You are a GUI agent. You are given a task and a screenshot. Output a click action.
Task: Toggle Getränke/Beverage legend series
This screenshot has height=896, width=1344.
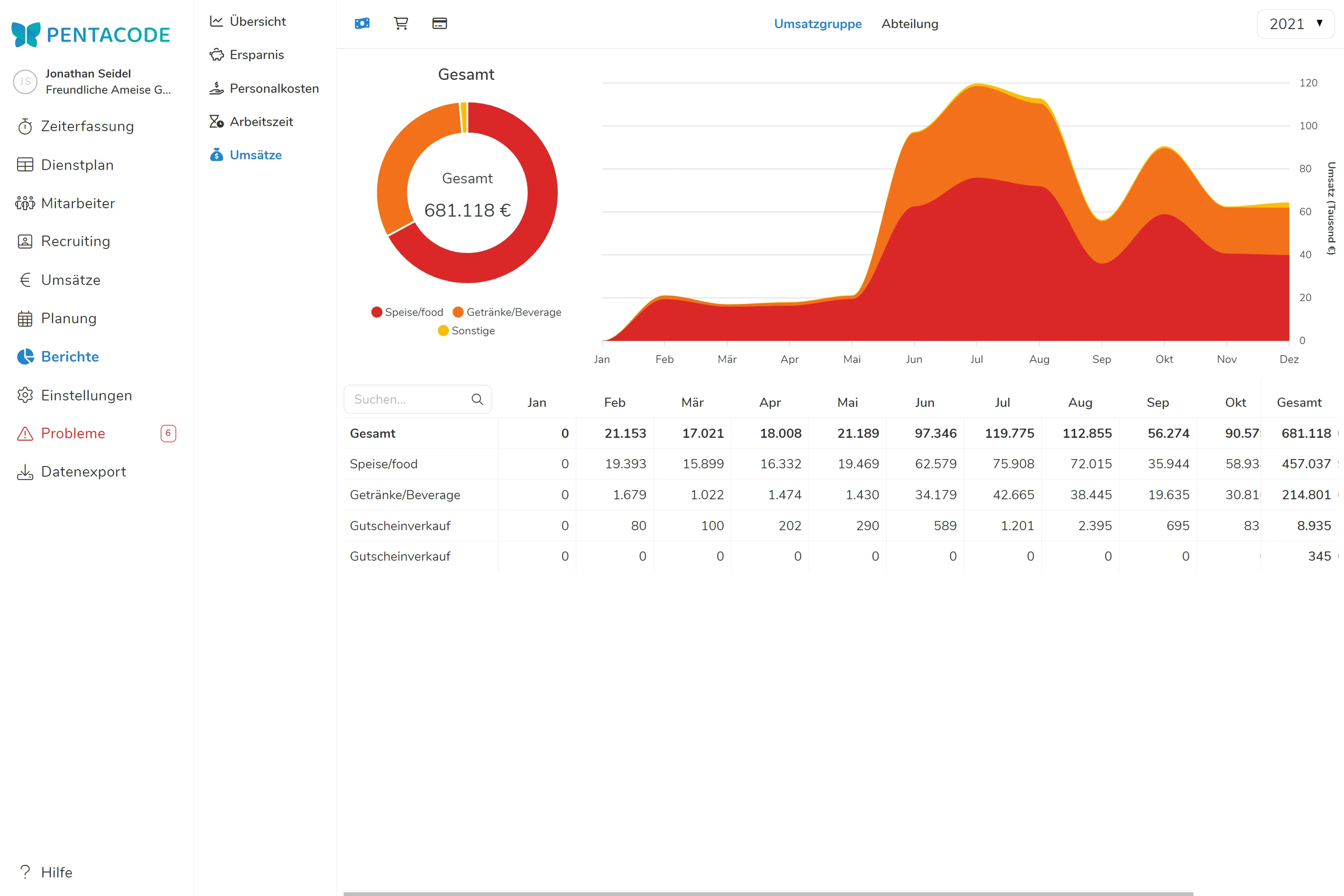[507, 312]
